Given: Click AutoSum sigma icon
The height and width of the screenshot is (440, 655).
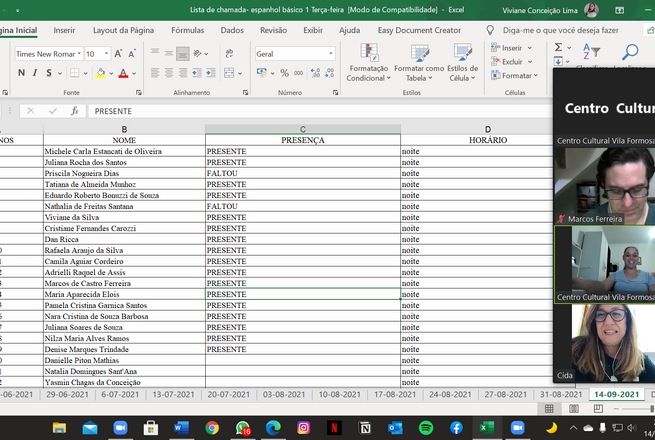Looking at the screenshot, I should pos(558,47).
